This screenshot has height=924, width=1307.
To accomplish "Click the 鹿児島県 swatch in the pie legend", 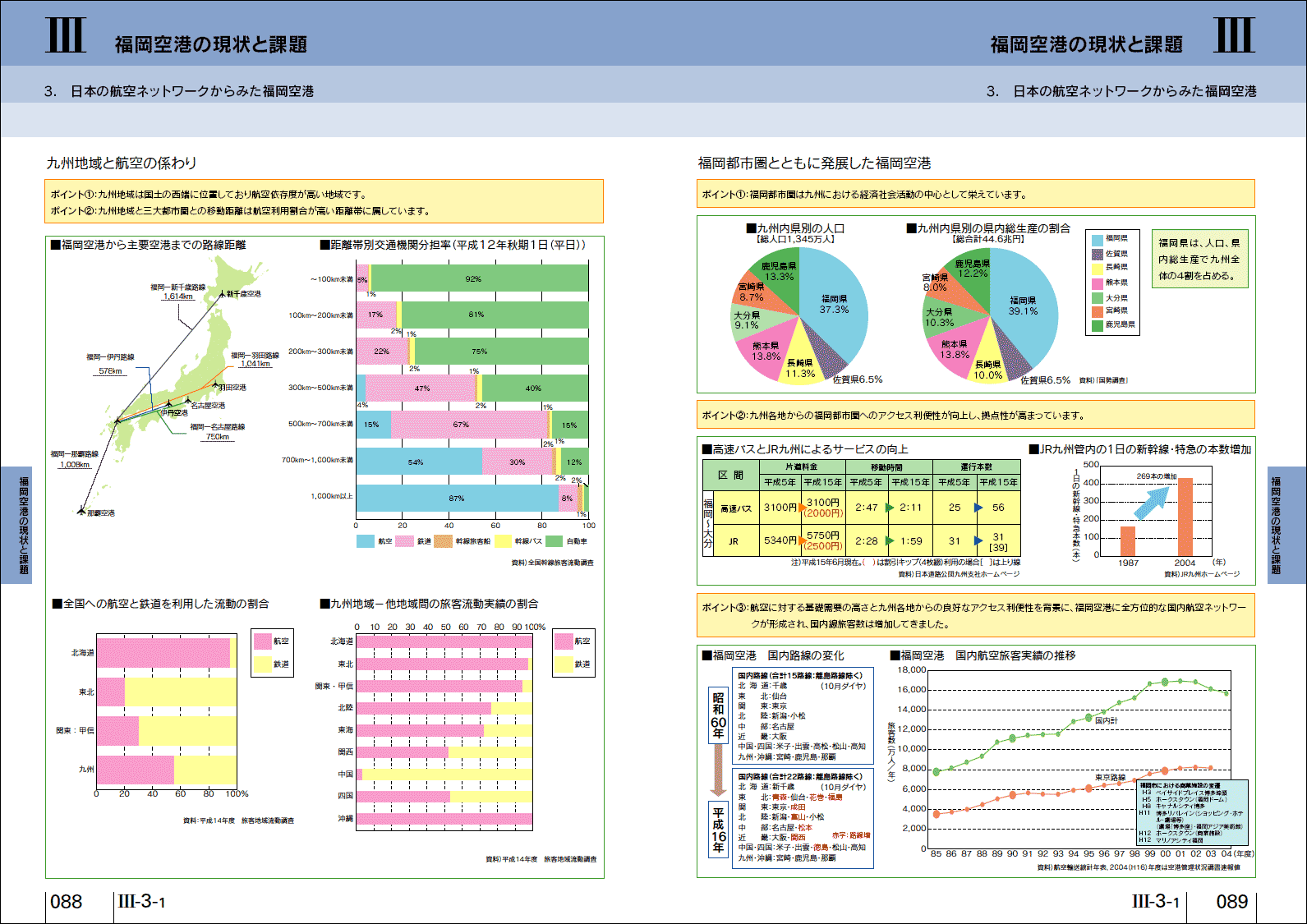I will [x=1097, y=325].
